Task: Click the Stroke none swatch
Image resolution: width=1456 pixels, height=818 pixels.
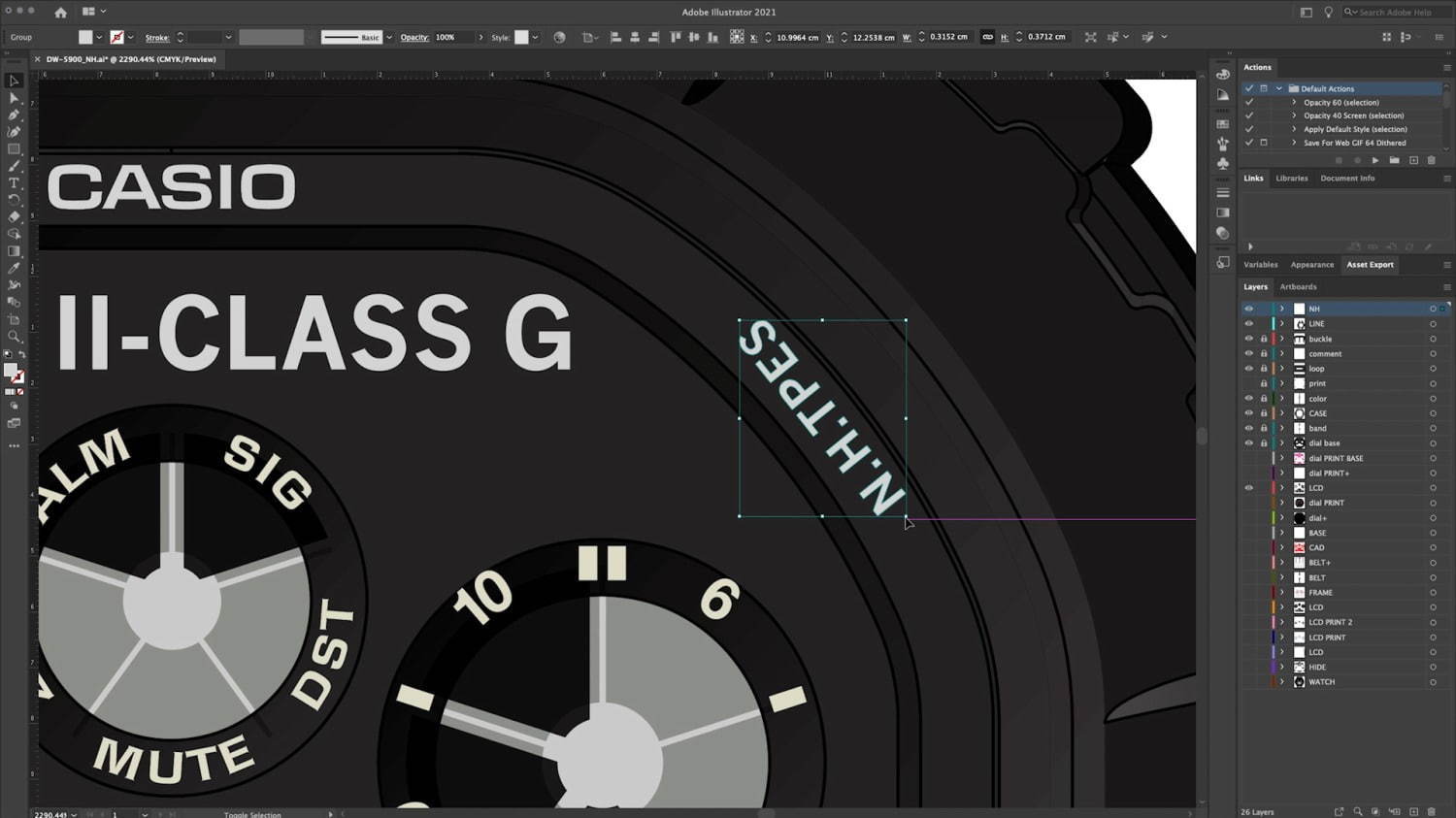Action: 116,37
